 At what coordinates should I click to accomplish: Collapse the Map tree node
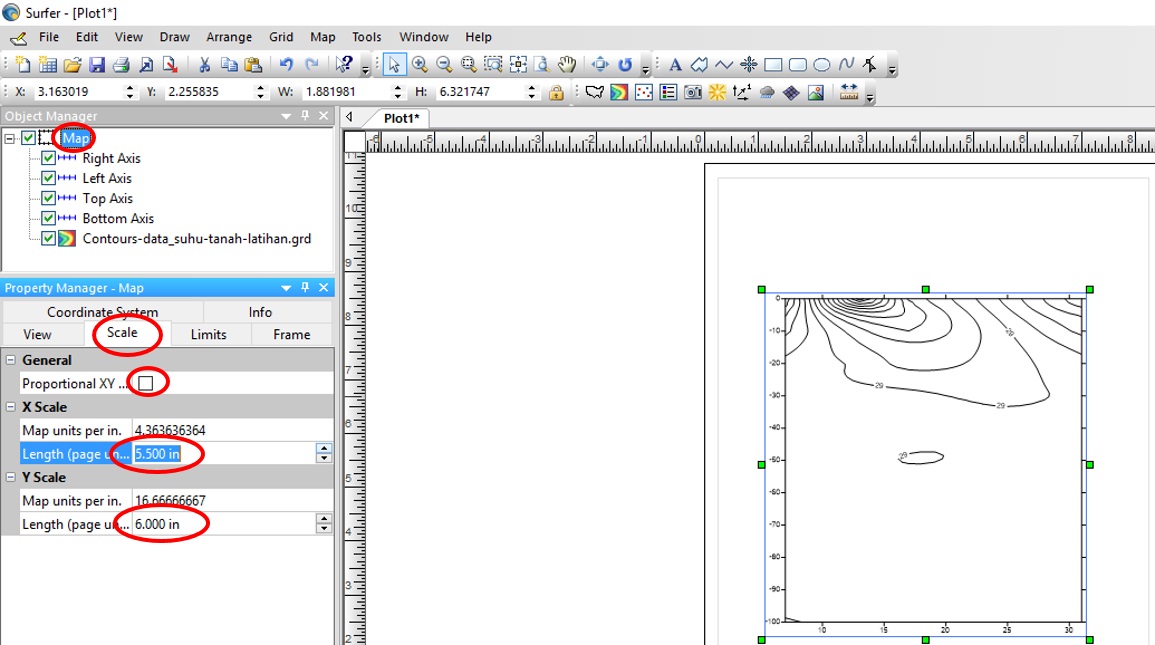click(10, 138)
